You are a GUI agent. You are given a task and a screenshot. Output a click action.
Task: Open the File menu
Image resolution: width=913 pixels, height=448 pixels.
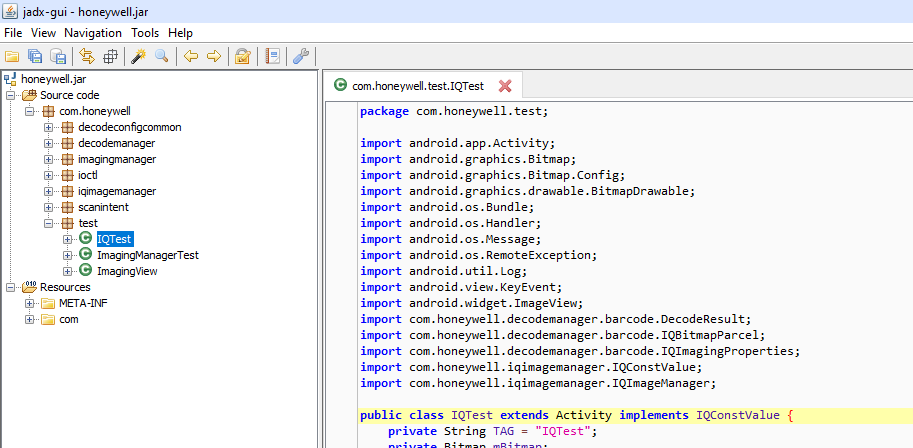tap(13, 33)
